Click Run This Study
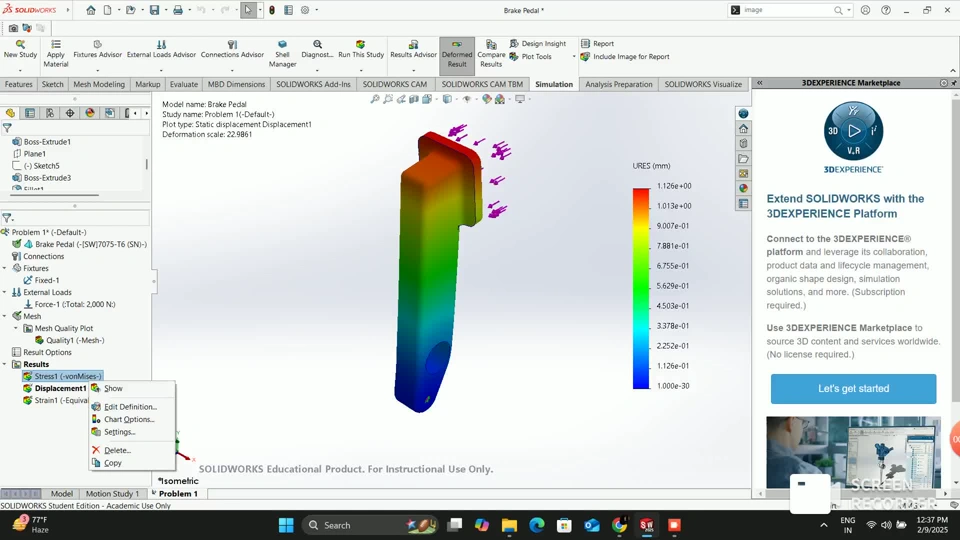The width and height of the screenshot is (960, 540). (361, 50)
